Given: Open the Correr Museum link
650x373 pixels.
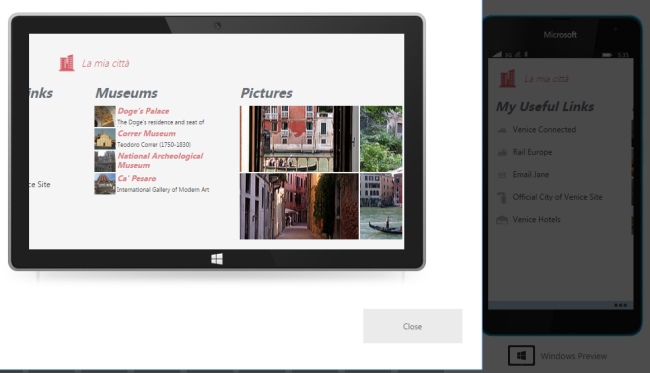Looking at the screenshot, I should tap(146, 133).
